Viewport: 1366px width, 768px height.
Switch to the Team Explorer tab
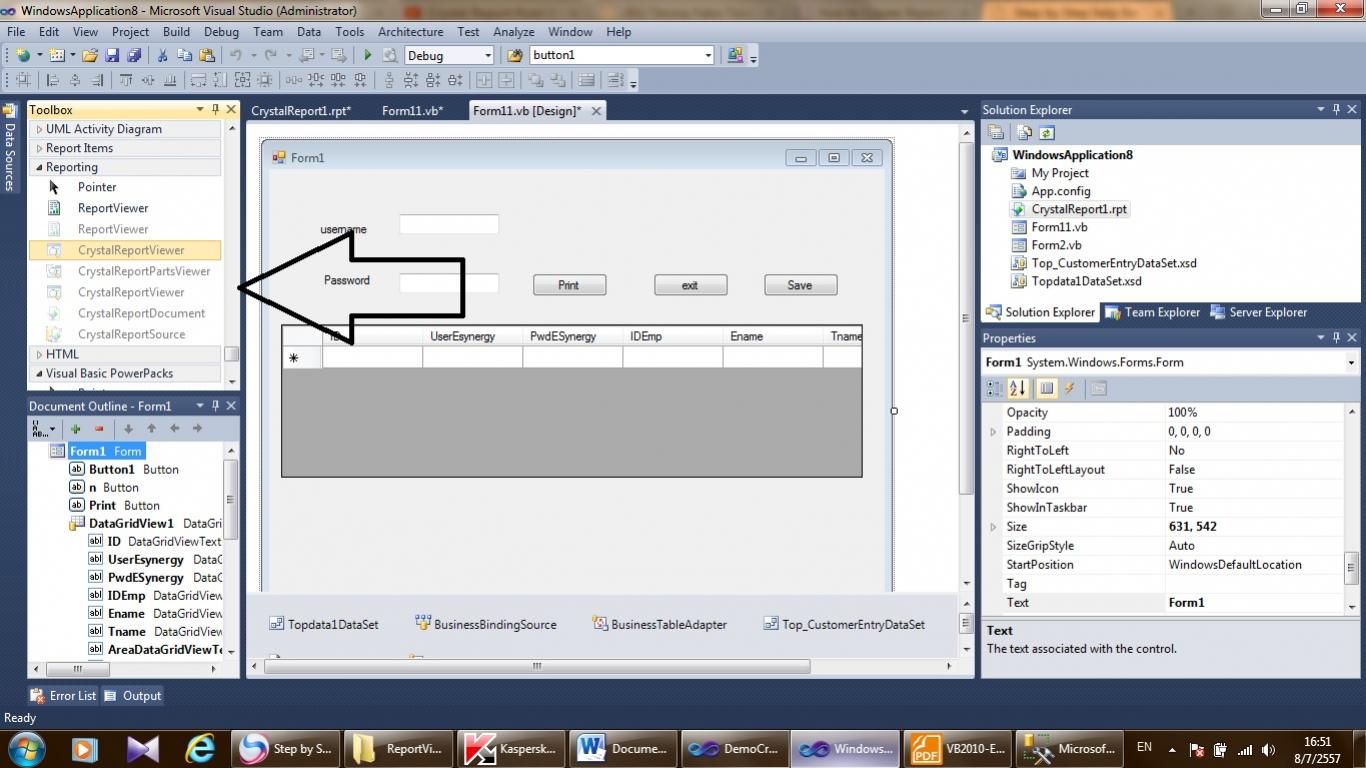(x=1152, y=312)
